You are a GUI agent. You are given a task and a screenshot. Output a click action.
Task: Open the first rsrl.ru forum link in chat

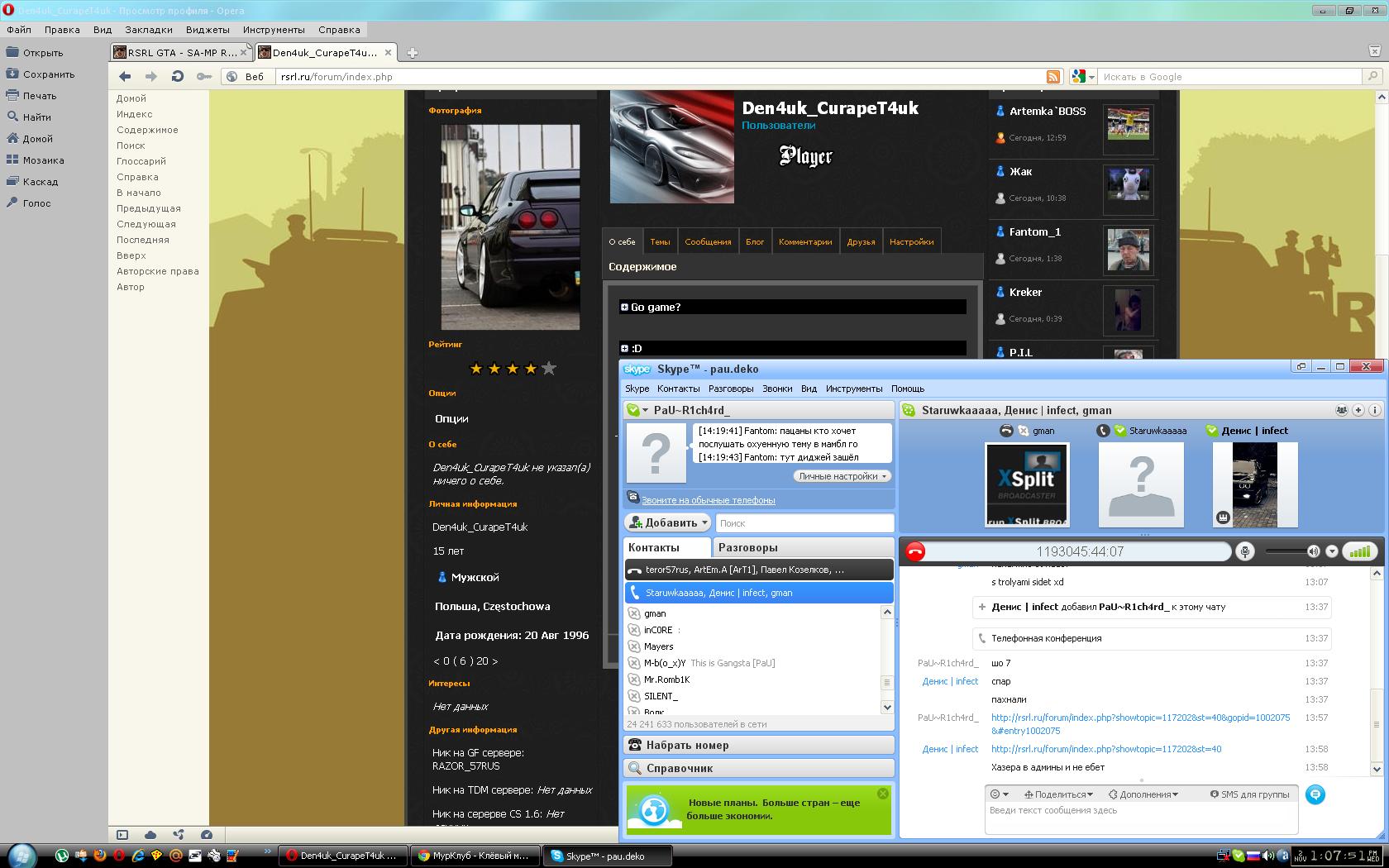(x=1141, y=724)
